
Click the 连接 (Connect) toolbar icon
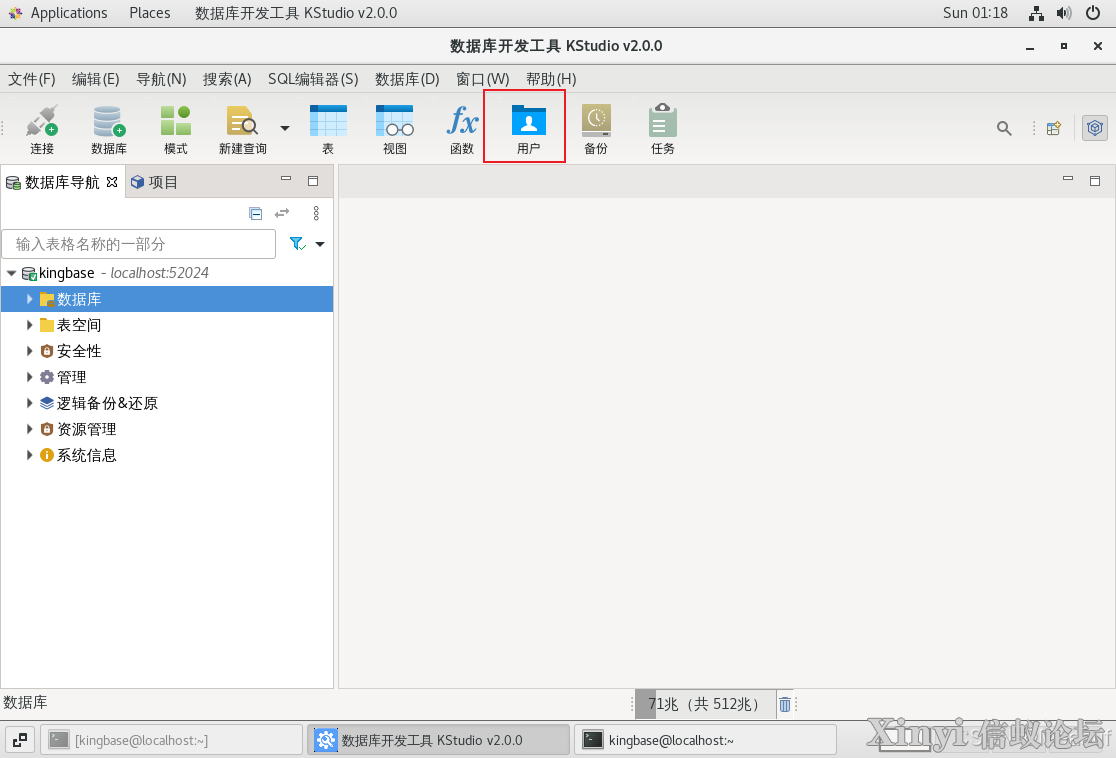click(x=42, y=128)
